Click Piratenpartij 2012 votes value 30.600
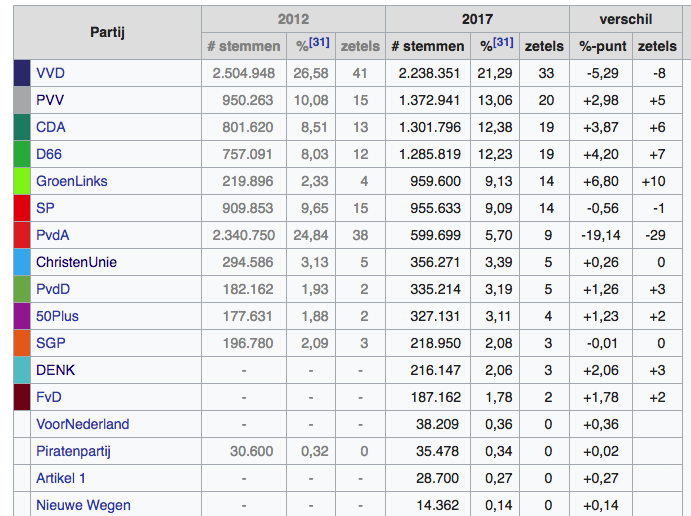The height and width of the screenshot is (516, 691). click(252, 451)
